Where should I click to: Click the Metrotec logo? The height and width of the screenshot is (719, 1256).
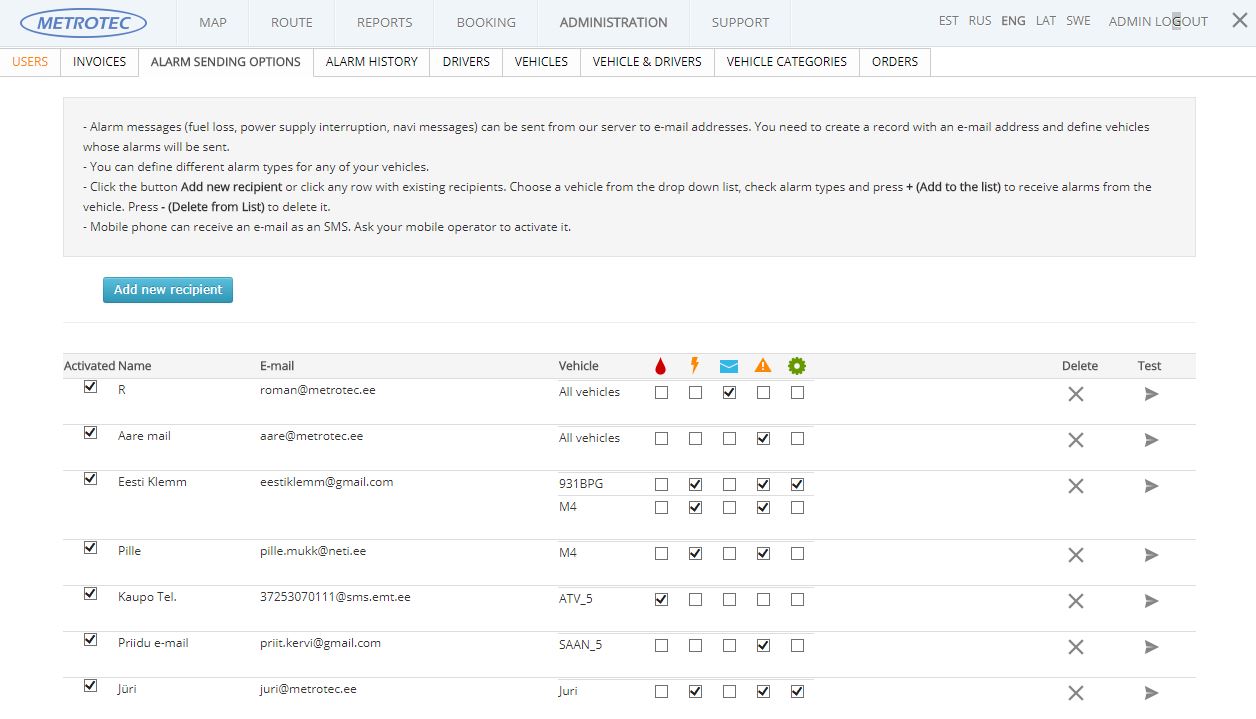(84, 22)
